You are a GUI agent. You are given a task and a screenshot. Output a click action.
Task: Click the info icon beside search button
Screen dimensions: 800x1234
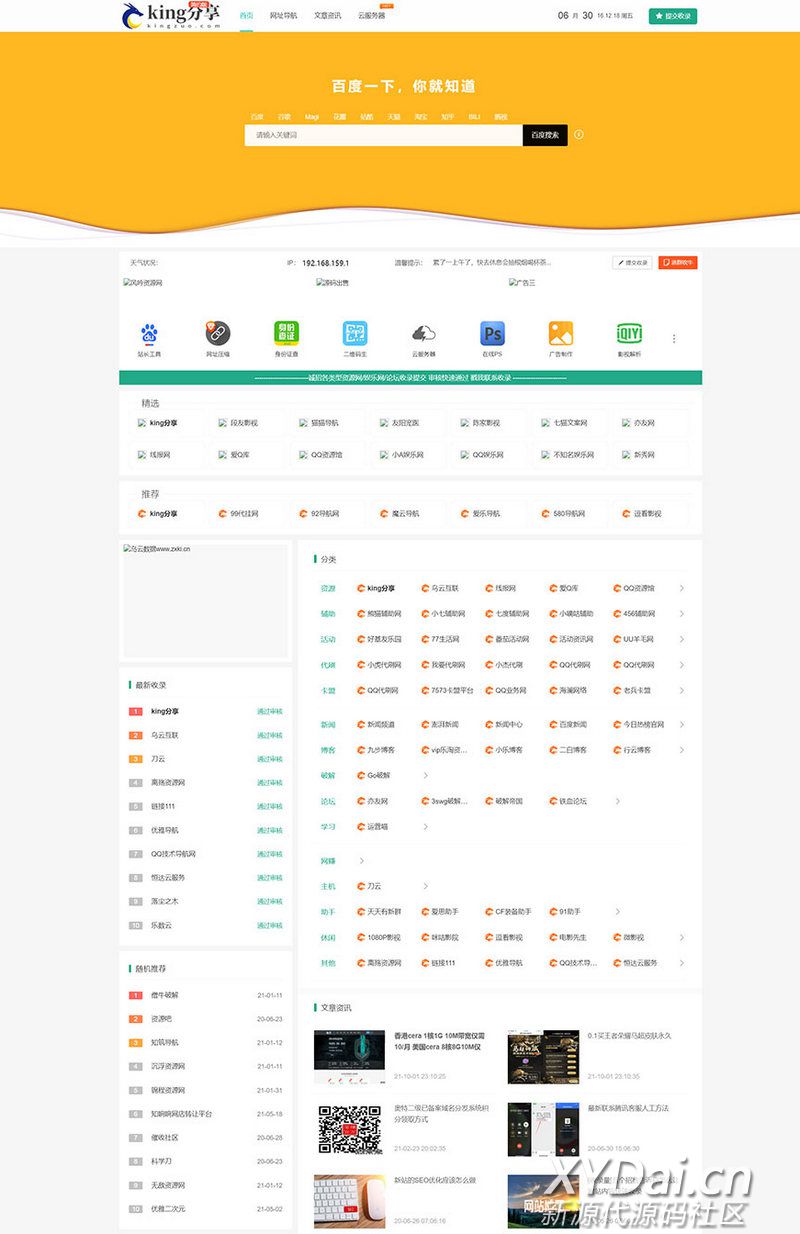(x=579, y=135)
